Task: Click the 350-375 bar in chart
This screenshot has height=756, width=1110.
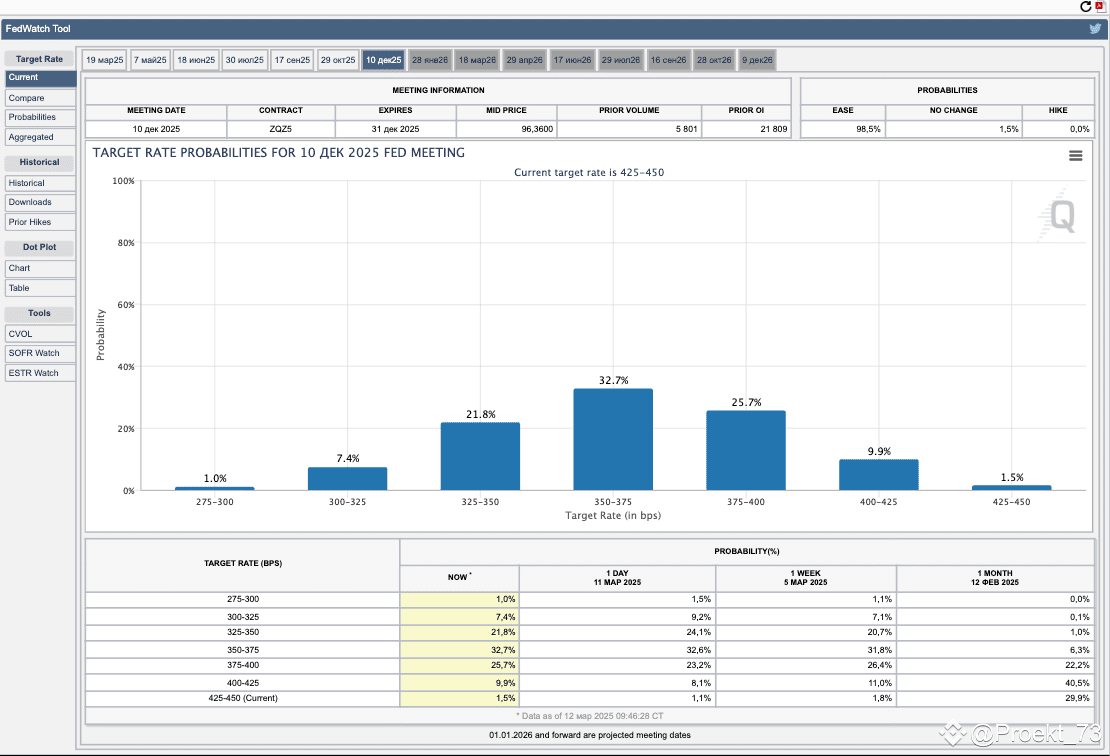Action: point(613,440)
